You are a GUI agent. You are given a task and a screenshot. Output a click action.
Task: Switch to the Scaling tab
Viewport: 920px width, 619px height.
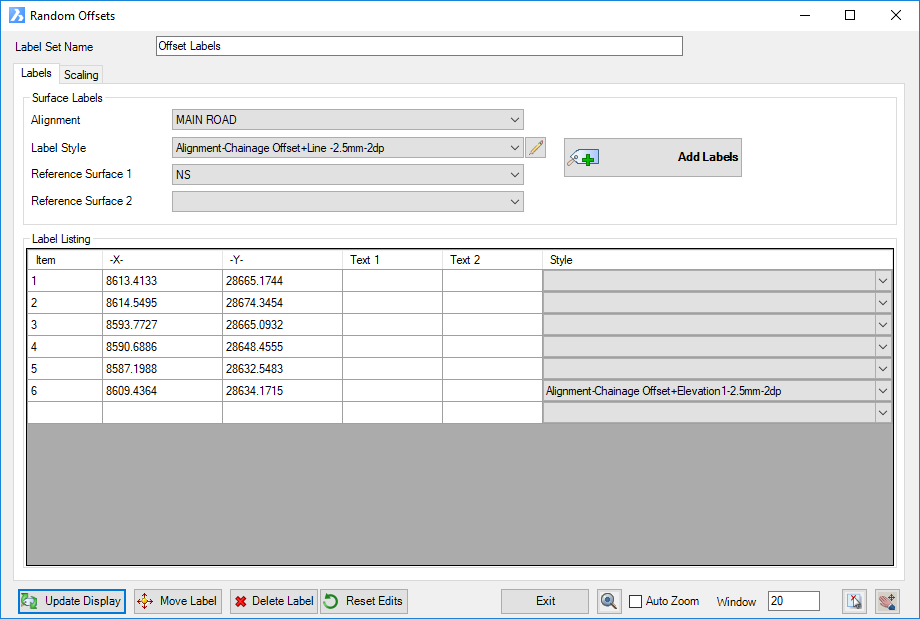click(x=81, y=75)
